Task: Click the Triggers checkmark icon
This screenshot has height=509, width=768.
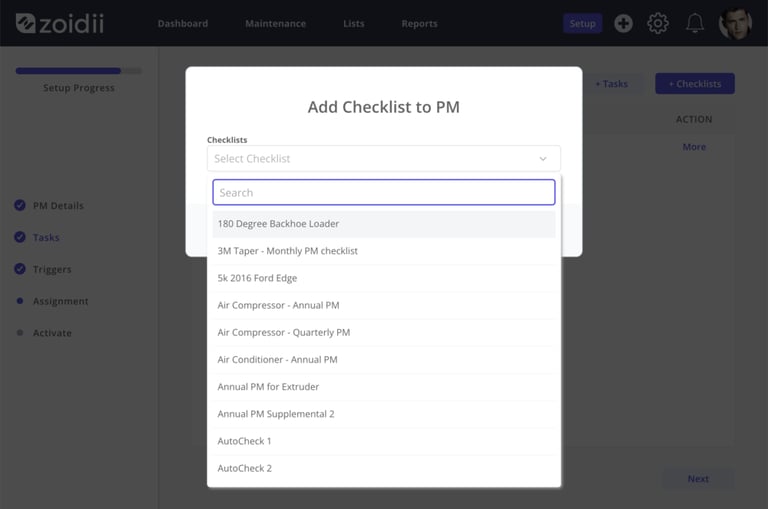Action: [x=20, y=269]
